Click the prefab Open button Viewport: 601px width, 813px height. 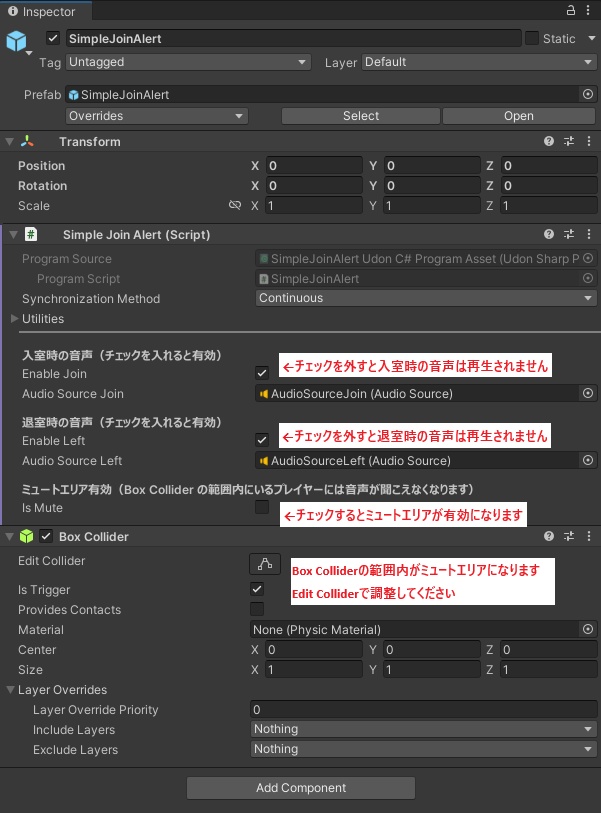(519, 116)
